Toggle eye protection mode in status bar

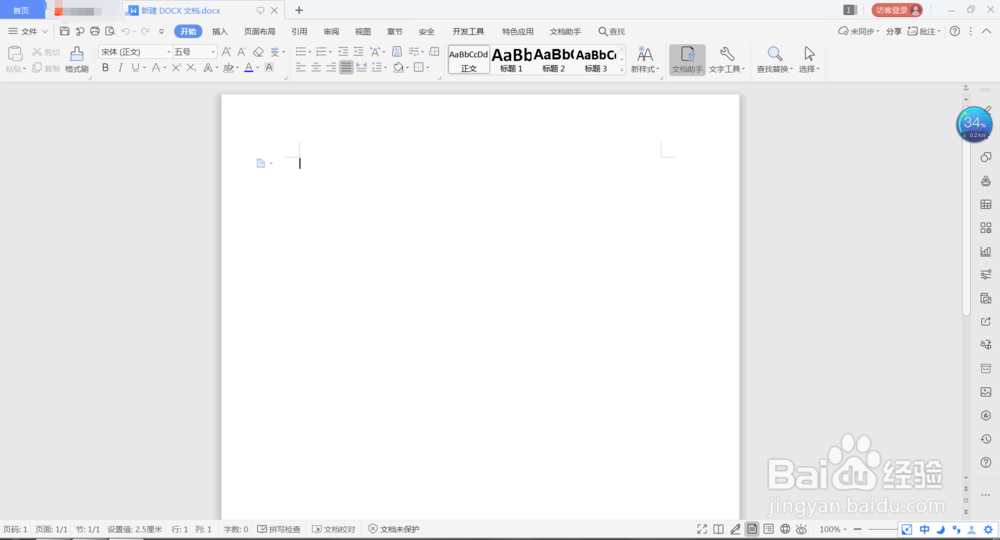click(x=802, y=529)
